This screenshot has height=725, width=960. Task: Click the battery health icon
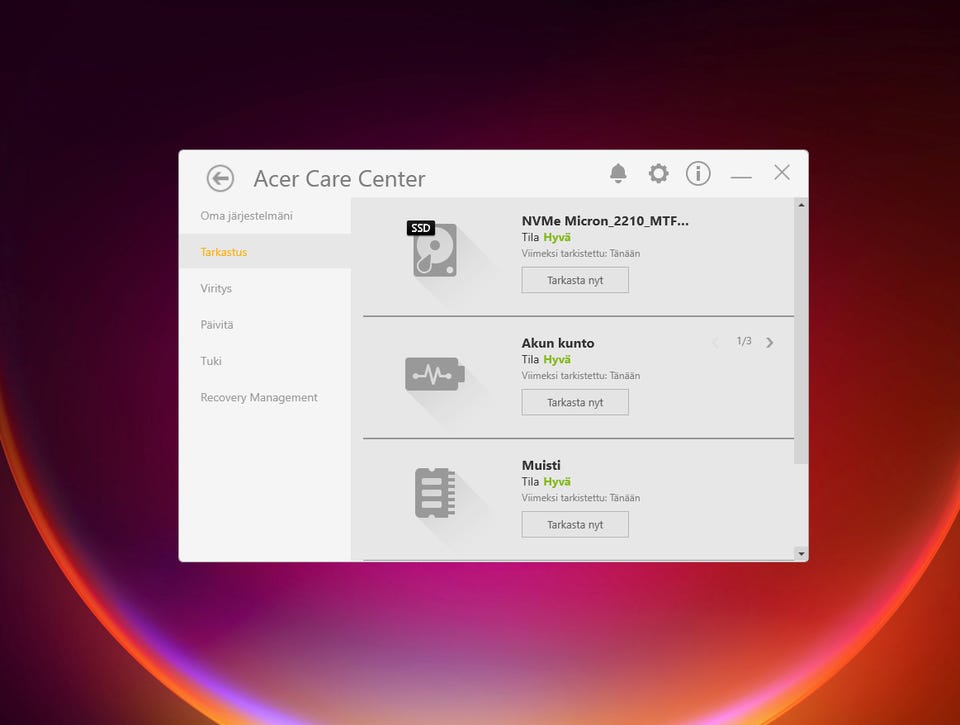click(x=435, y=374)
